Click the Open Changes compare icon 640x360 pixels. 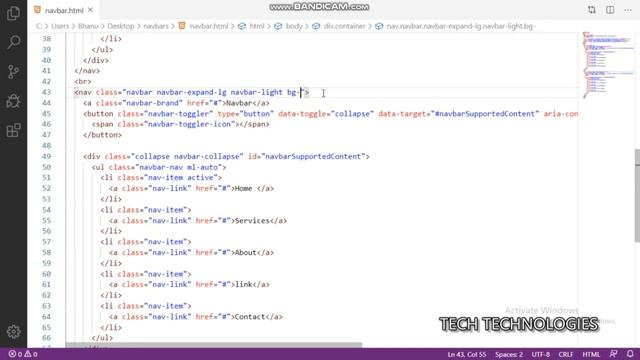591,10
